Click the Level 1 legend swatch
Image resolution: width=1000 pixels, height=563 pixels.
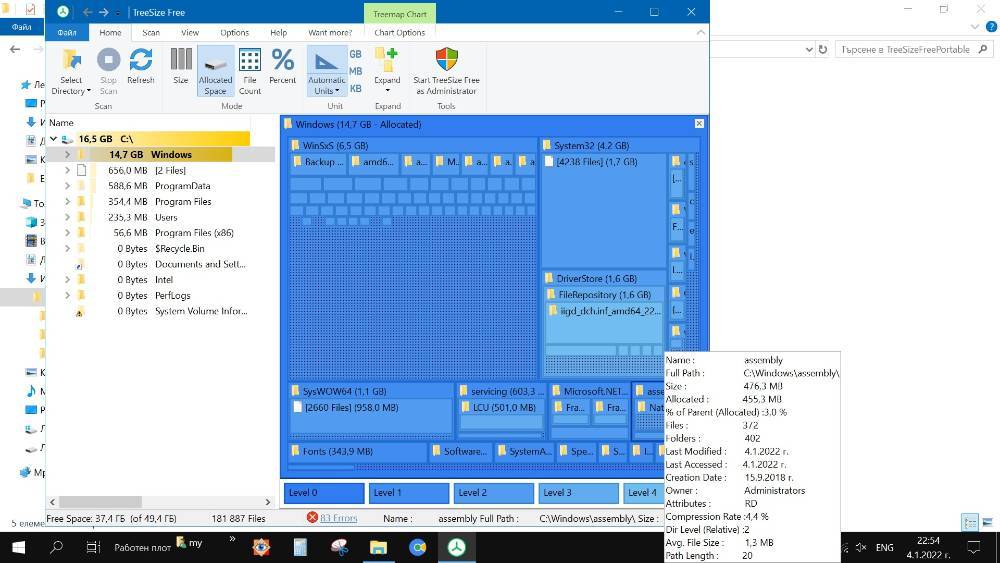click(409, 493)
